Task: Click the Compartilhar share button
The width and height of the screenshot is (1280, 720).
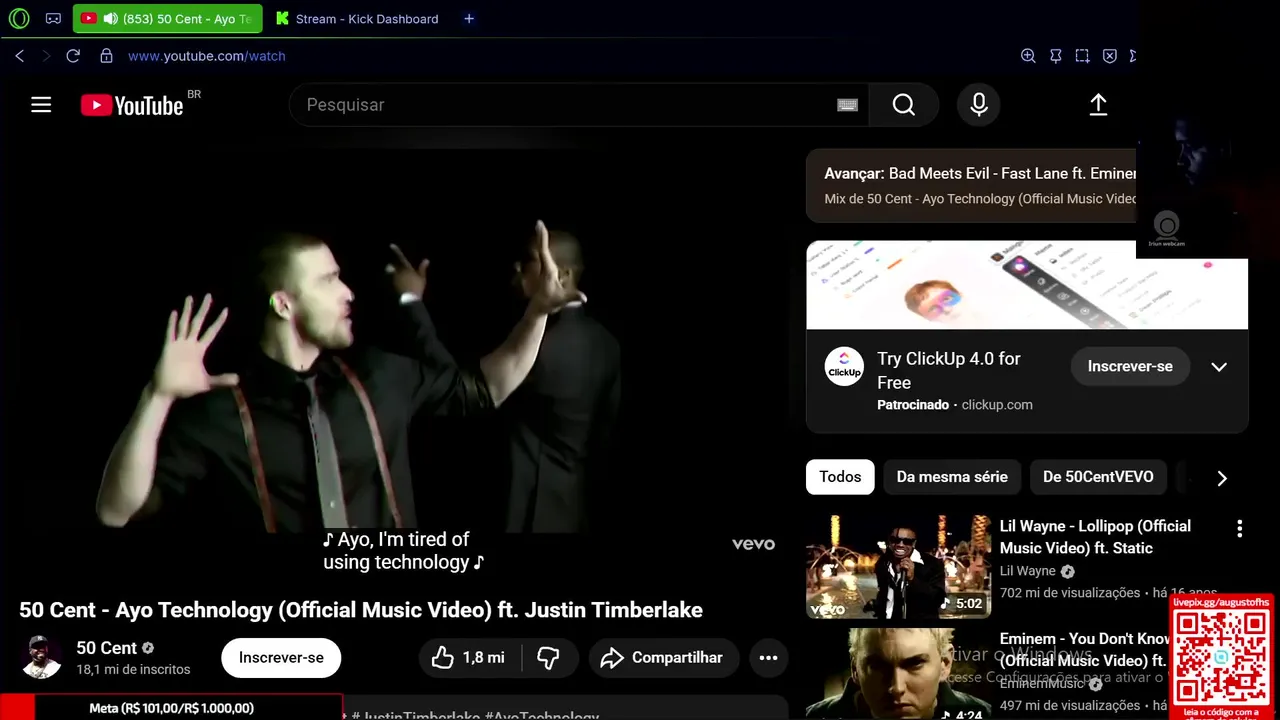Action: pos(663,657)
